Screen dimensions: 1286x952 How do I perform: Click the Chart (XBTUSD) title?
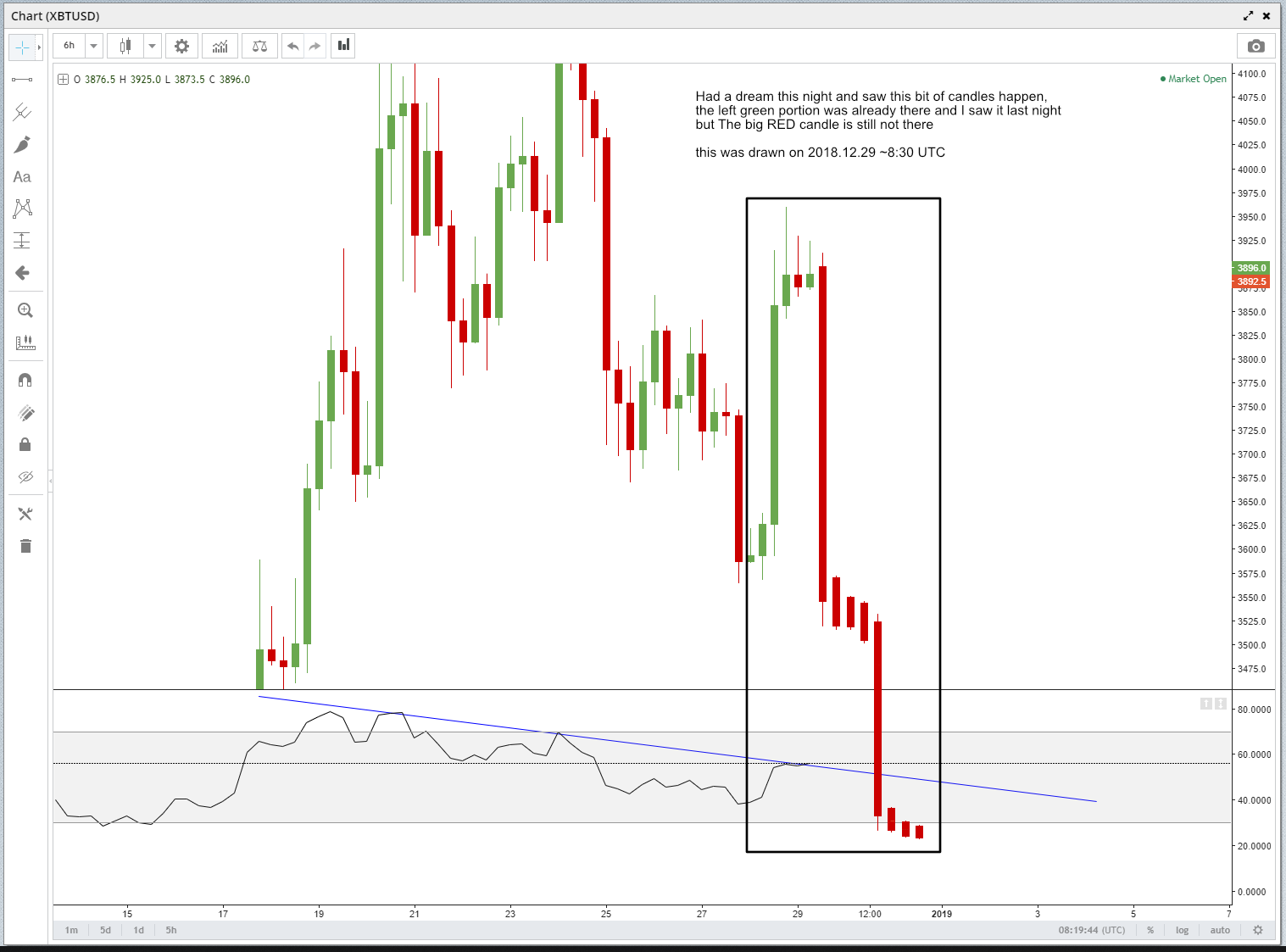pos(55,16)
